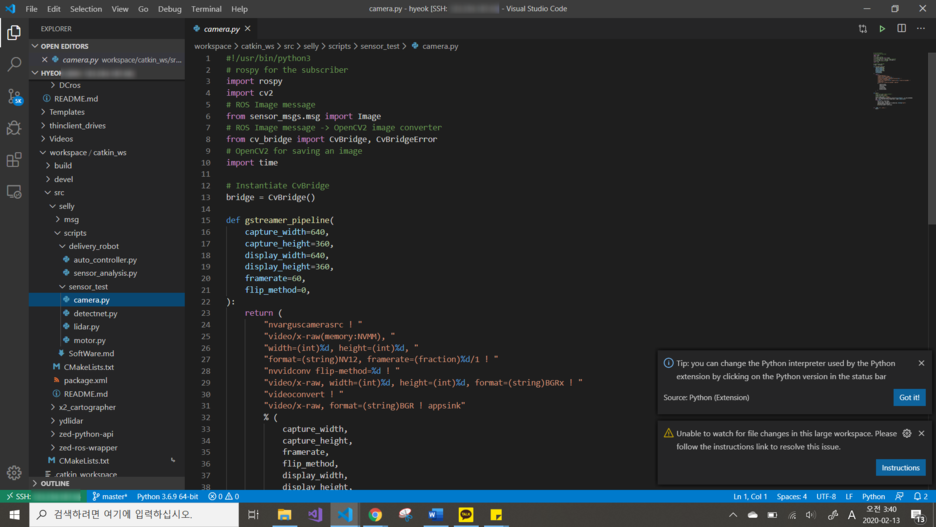Open the File menu
The height and width of the screenshot is (527, 936).
[x=31, y=9]
